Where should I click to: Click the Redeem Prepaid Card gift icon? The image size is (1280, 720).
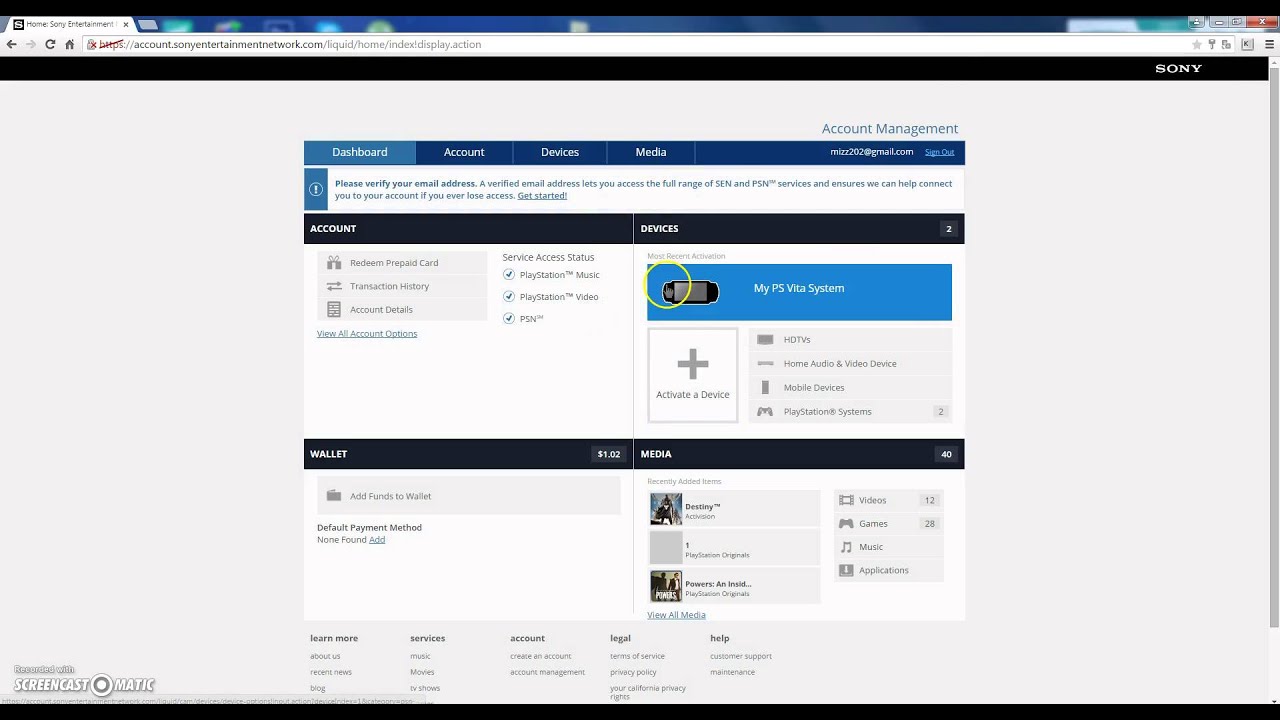click(334, 263)
